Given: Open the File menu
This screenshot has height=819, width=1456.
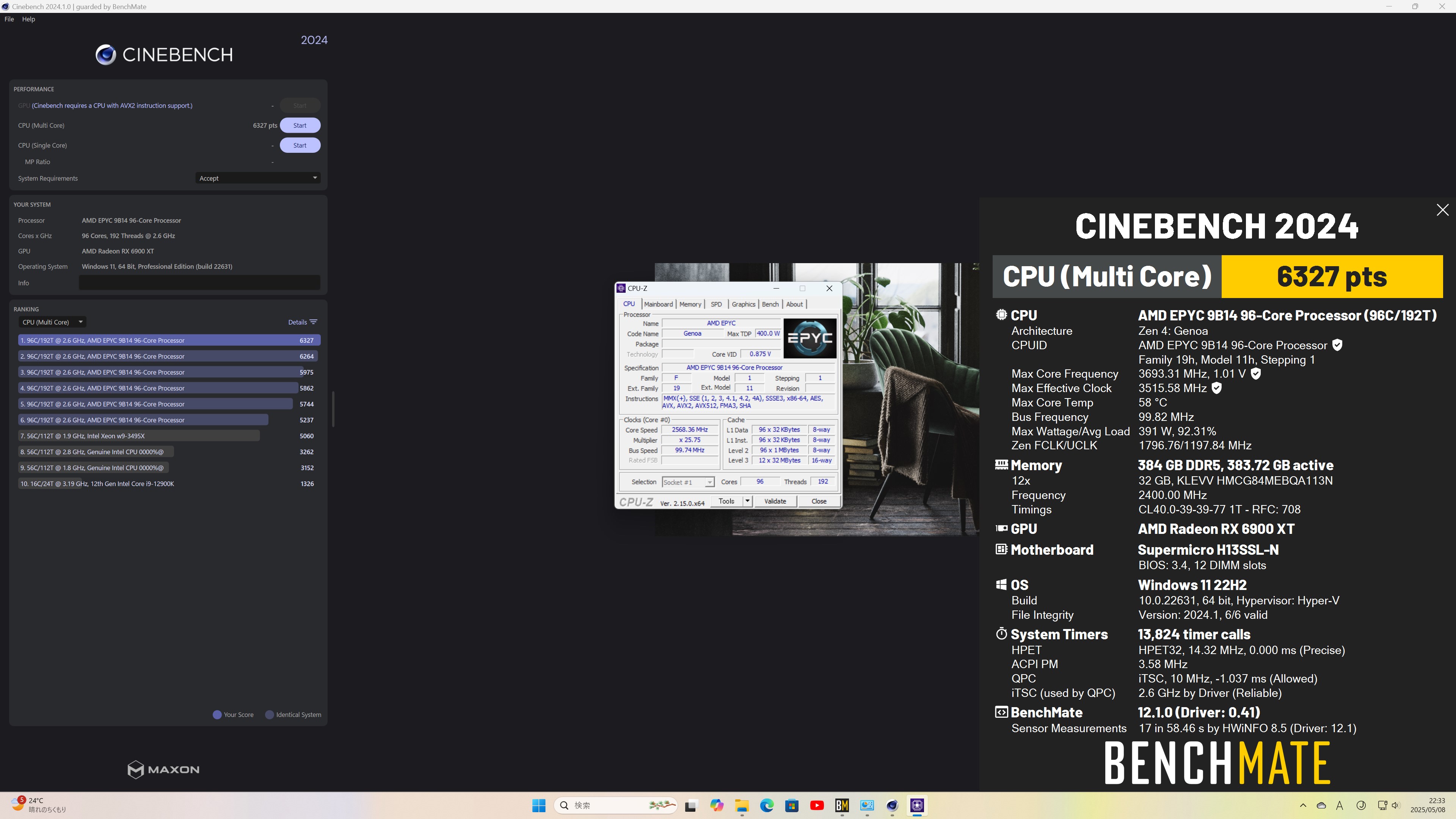Looking at the screenshot, I should pyautogui.click(x=9, y=19).
